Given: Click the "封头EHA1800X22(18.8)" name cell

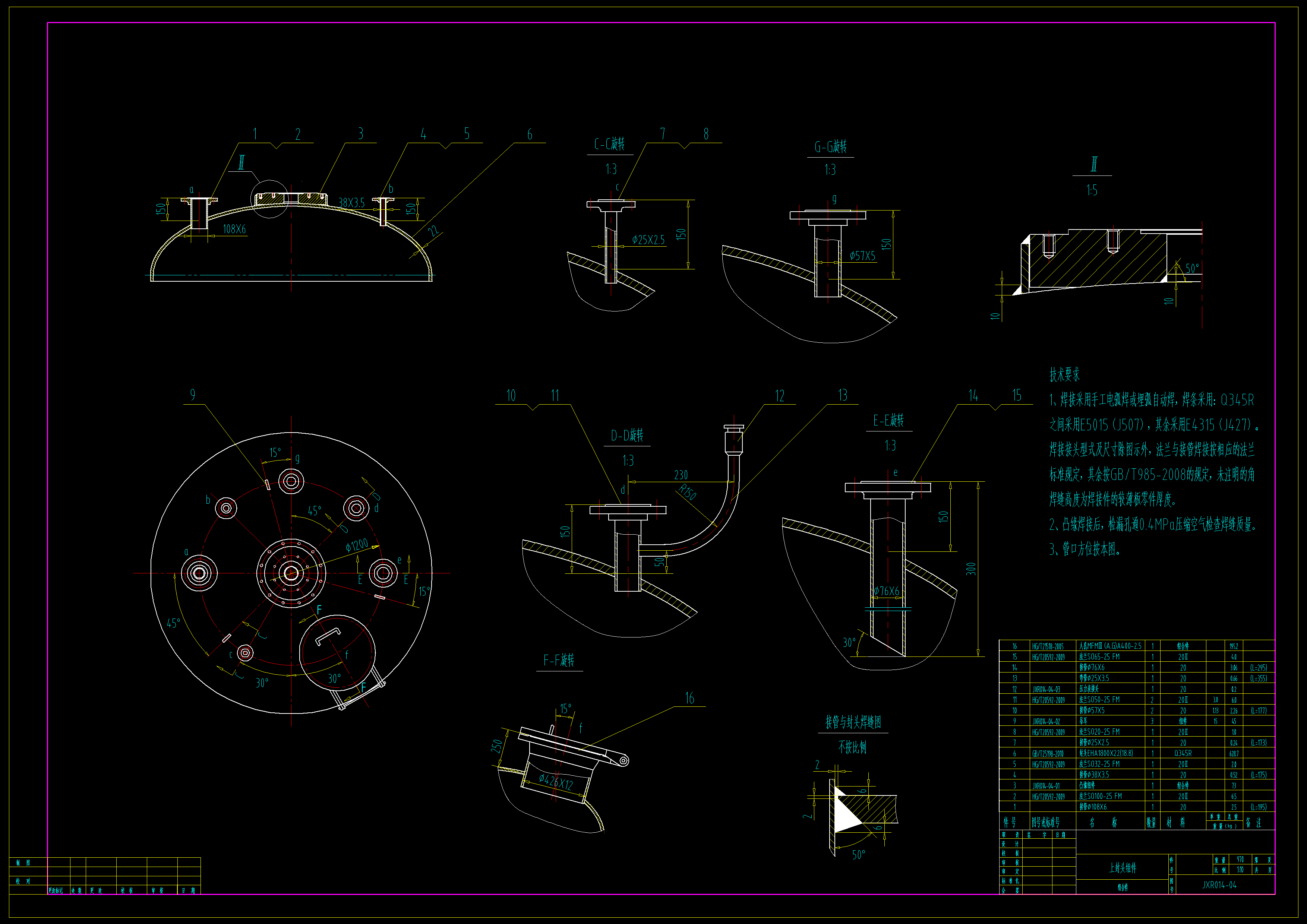Looking at the screenshot, I should point(1106,753).
